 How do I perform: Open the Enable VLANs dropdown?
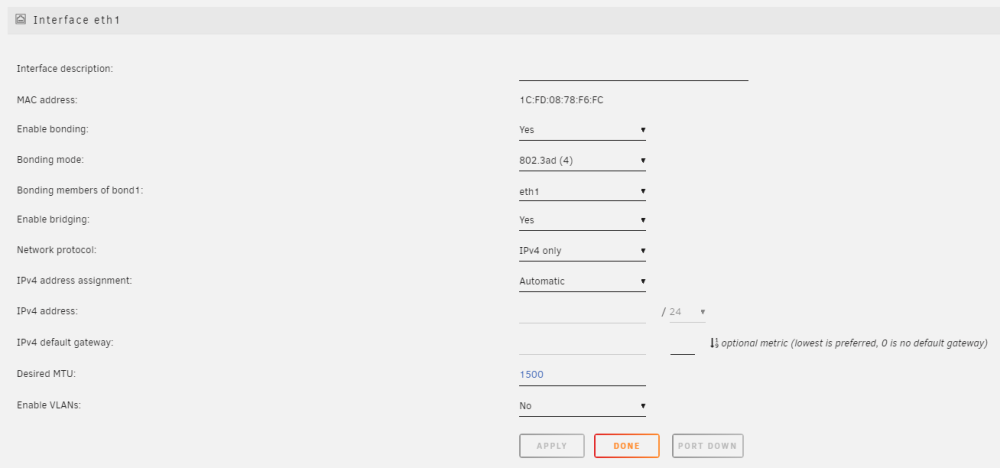click(582, 406)
